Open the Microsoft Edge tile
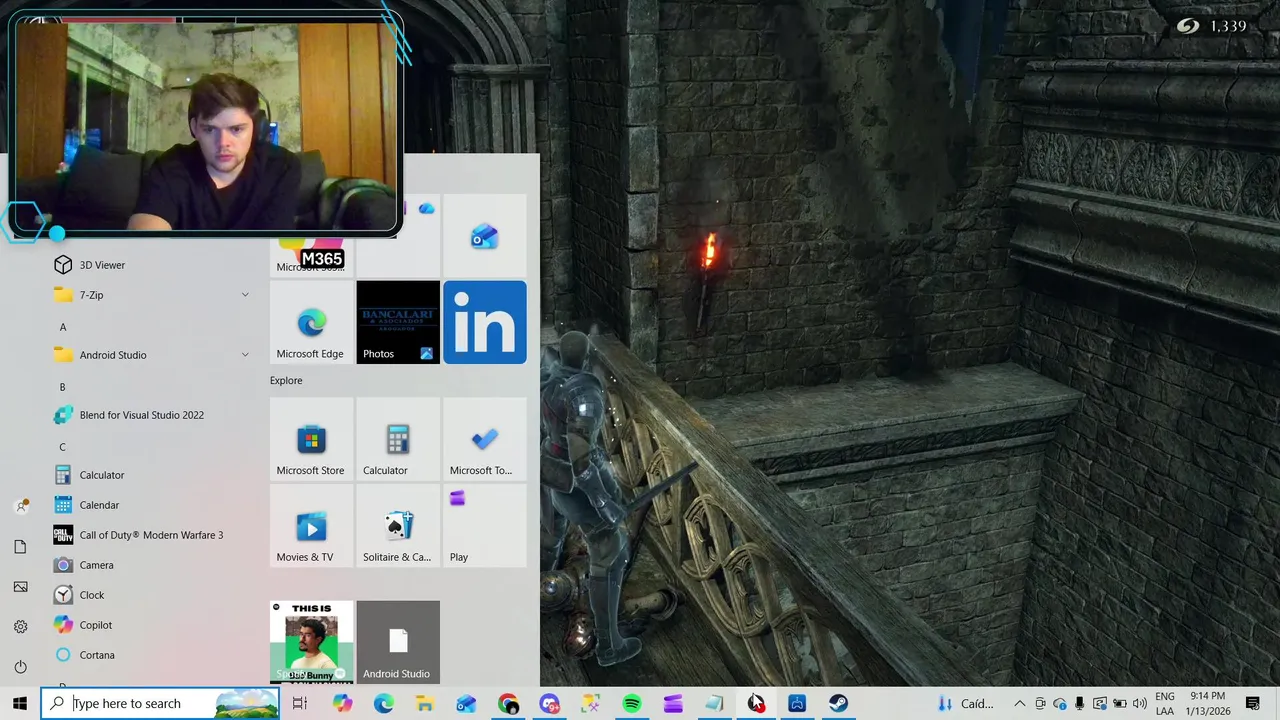Screen dimensions: 1280x720 (x=311, y=322)
